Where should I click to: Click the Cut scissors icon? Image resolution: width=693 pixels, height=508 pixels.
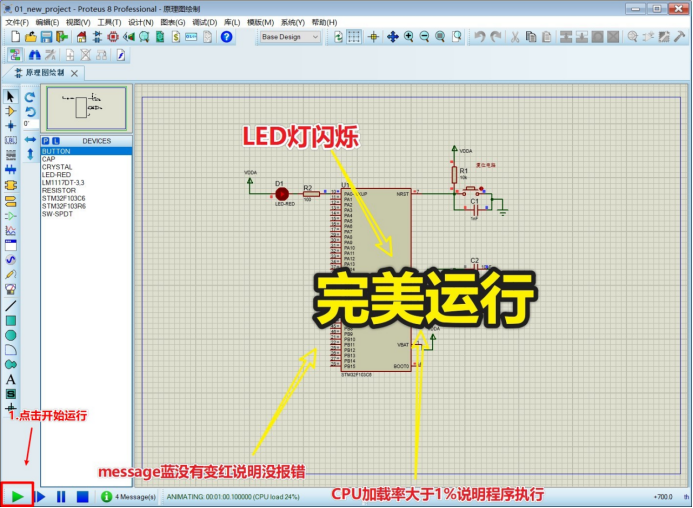click(x=515, y=37)
